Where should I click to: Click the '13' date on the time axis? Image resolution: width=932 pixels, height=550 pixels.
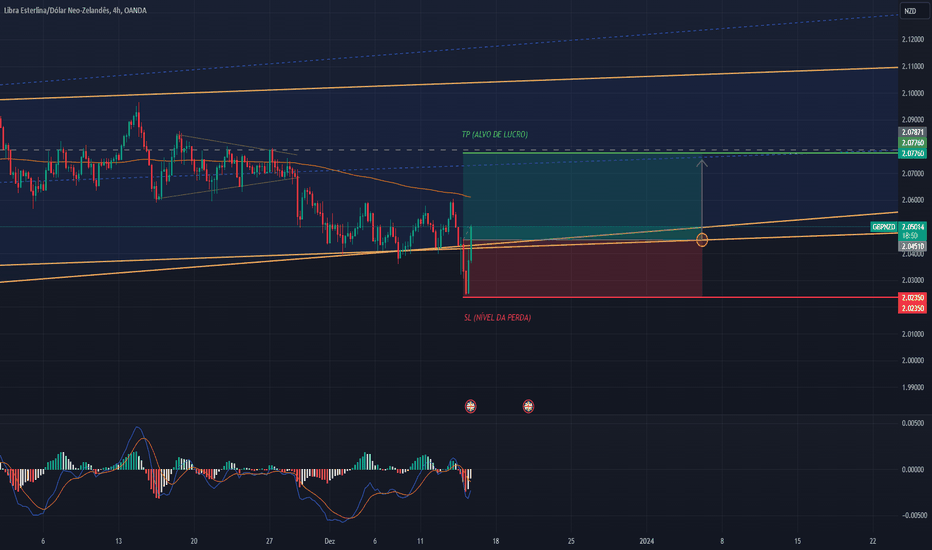point(118,541)
